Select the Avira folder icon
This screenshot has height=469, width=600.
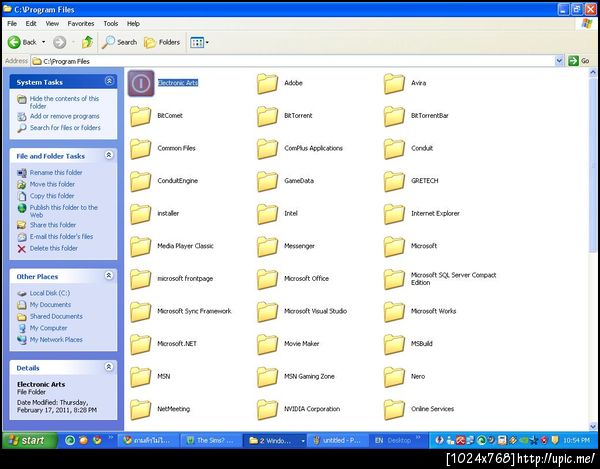pos(394,83)
